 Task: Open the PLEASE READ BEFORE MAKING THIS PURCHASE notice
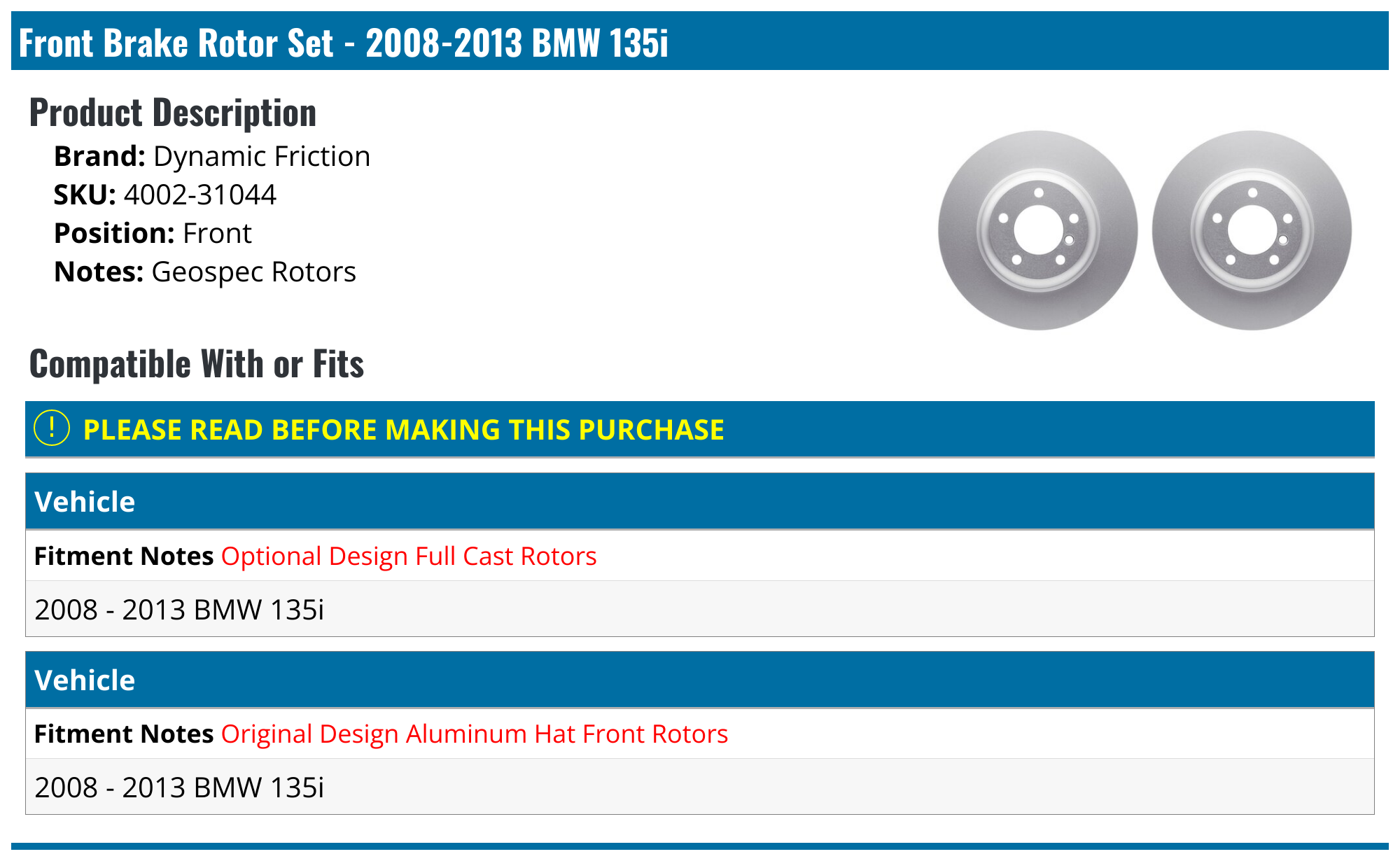click(403, 430)
